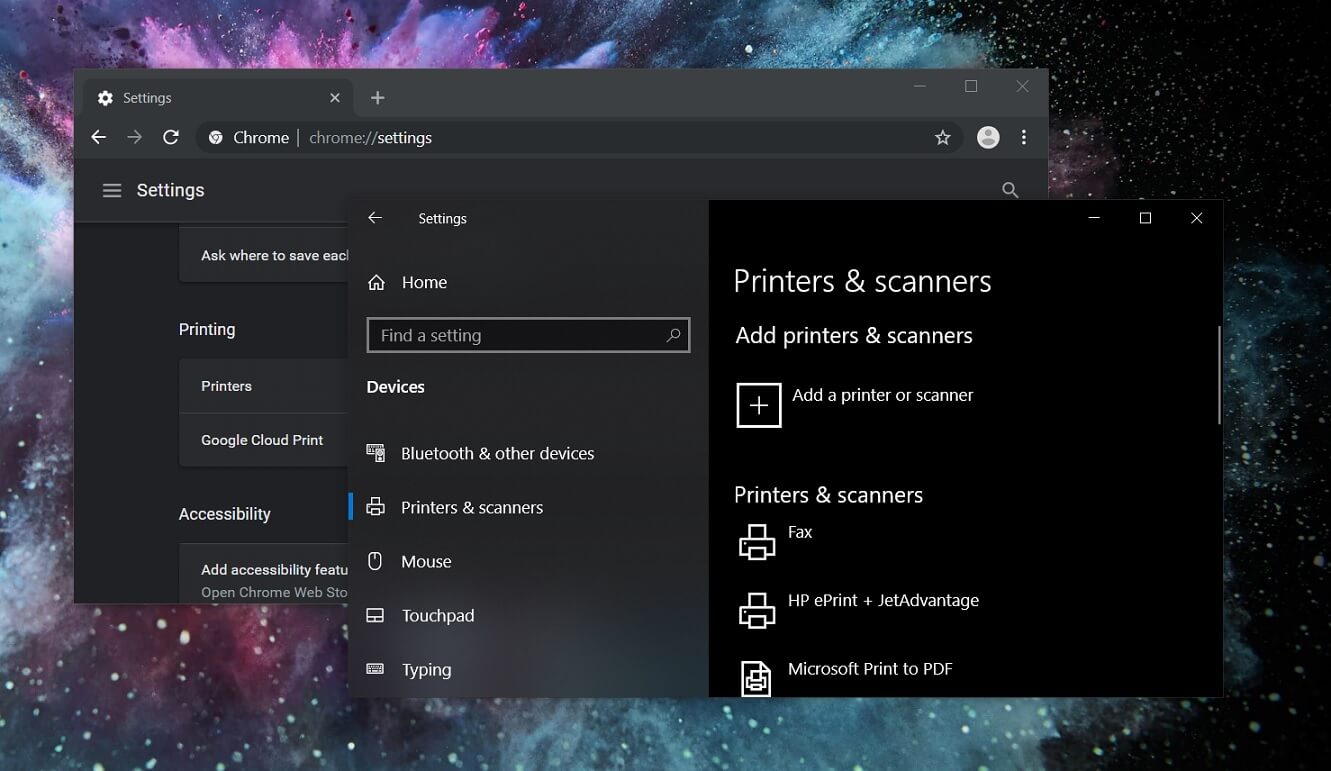Open Touchpad settings
This screenshot has height=771, width=1331.
(437, 615)
